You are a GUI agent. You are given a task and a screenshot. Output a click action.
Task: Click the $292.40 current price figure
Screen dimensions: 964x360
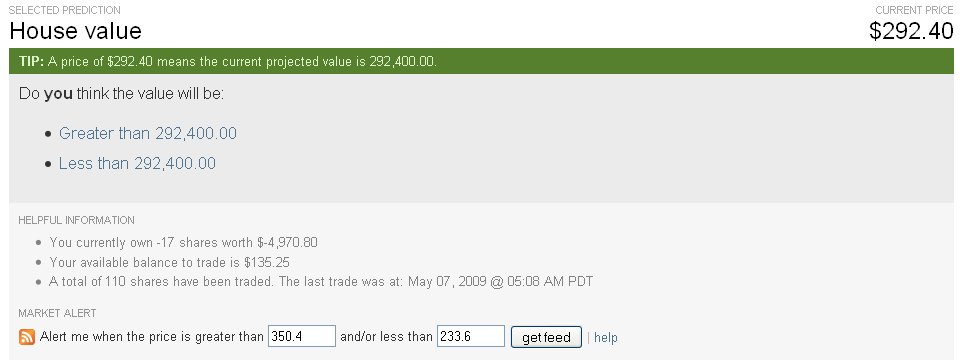(x=911, y=31)
